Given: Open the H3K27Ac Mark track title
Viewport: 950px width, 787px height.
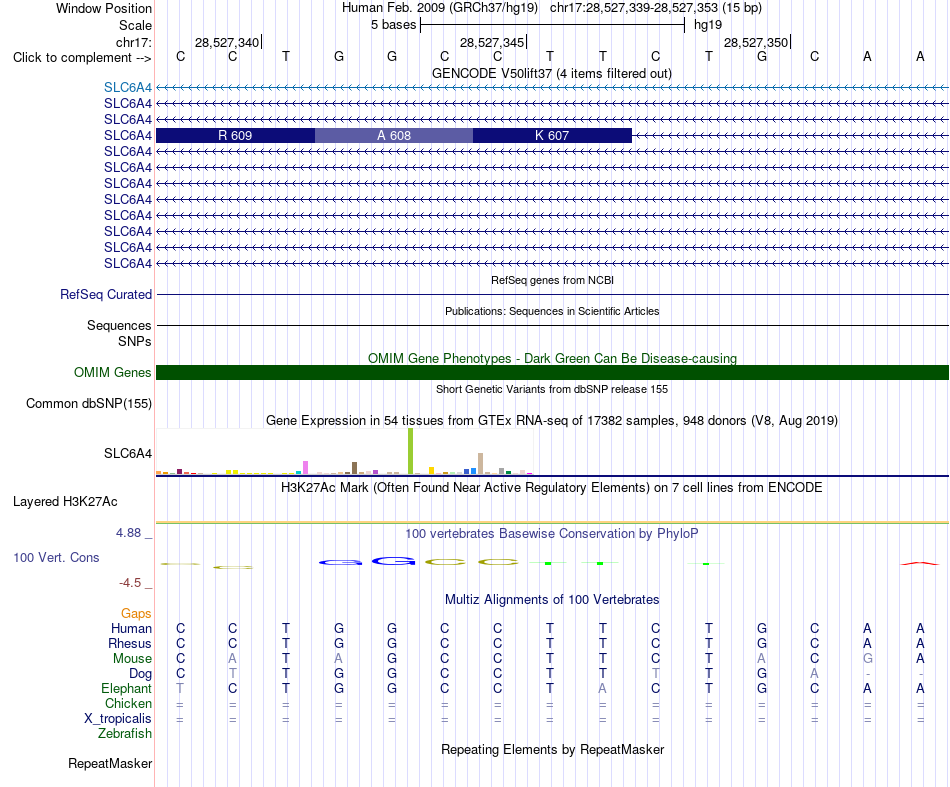Looking at the screenshot, I should point(552,488).
